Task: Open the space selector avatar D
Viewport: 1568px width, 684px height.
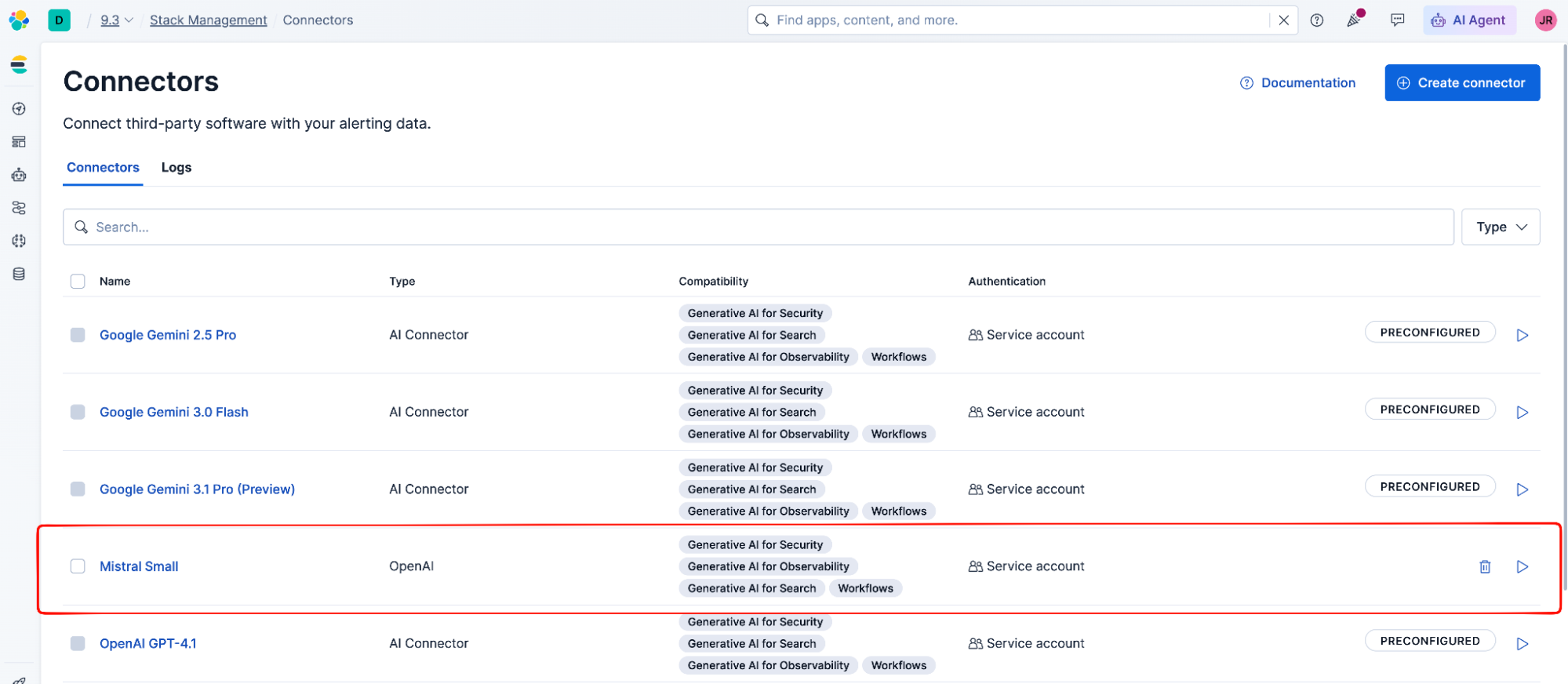Action: (x=59, y=20)
